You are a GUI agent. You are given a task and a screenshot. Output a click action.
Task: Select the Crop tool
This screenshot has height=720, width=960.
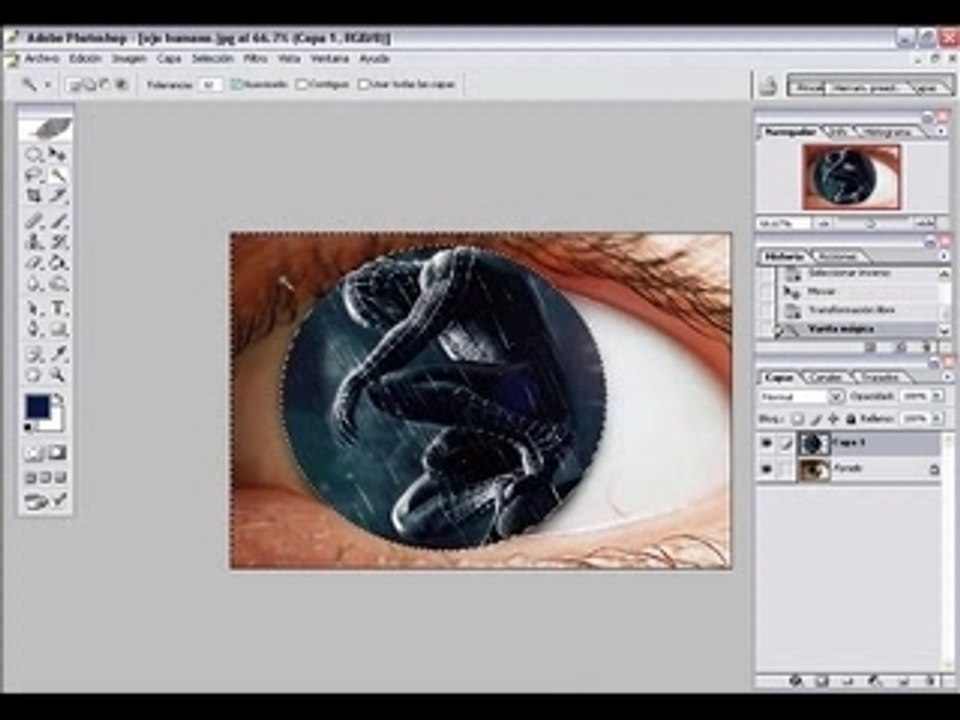pos(34,196)
